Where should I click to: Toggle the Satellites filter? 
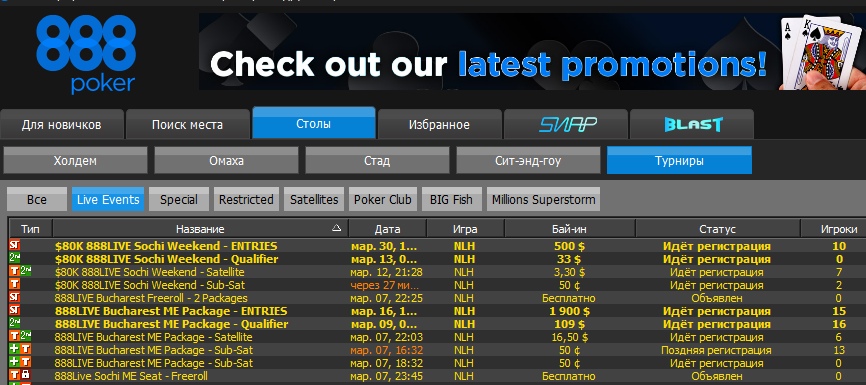[x=314, y=199]
